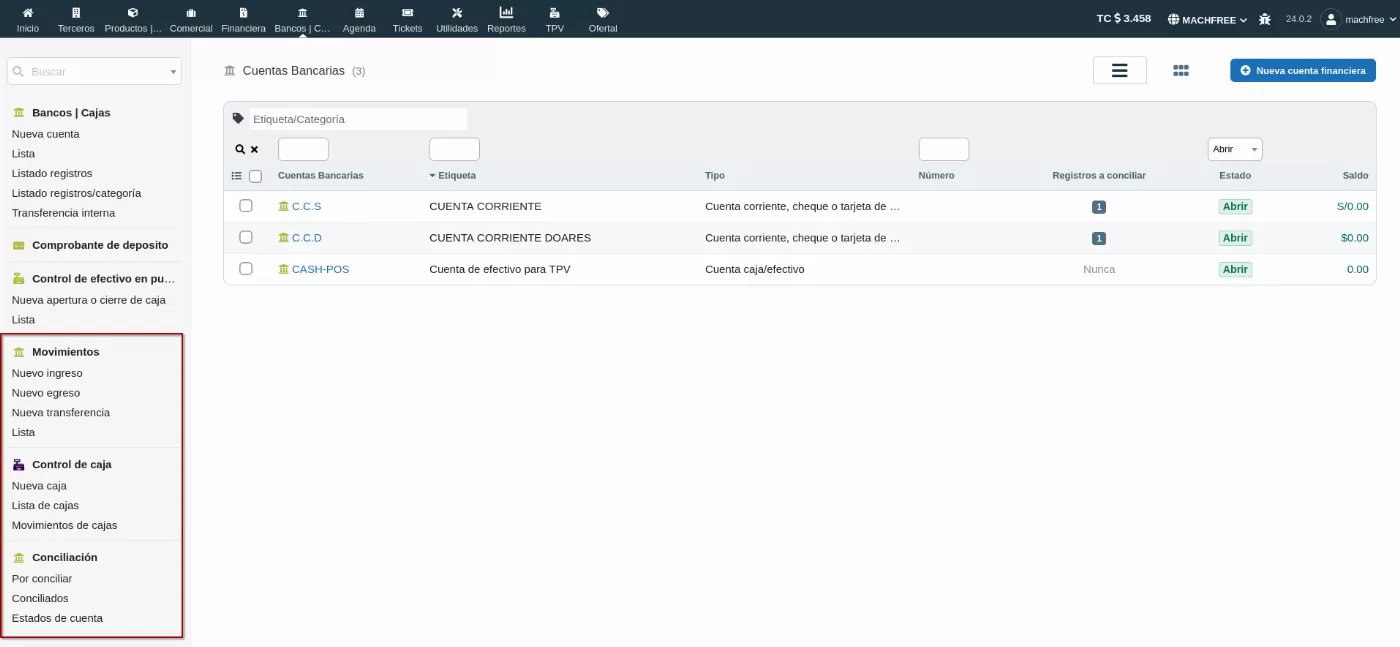Switch to kanban grid view

coord(1181,70)
